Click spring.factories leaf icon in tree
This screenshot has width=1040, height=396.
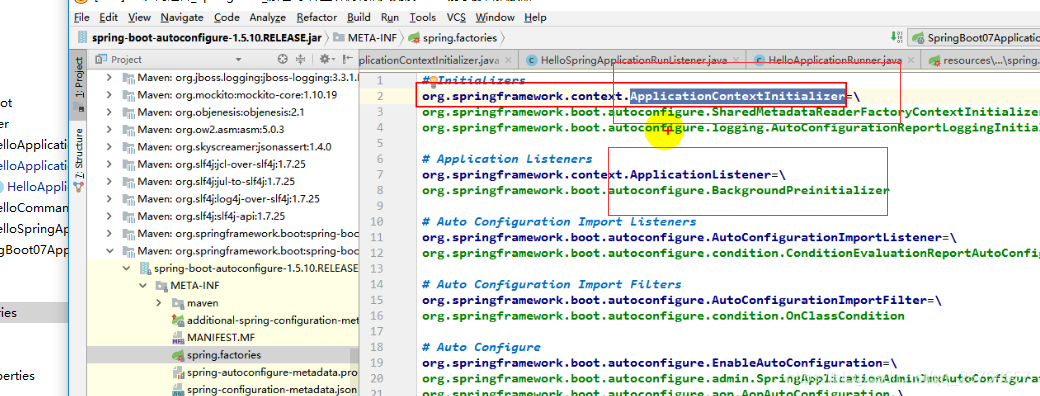(x=177, y=355)
